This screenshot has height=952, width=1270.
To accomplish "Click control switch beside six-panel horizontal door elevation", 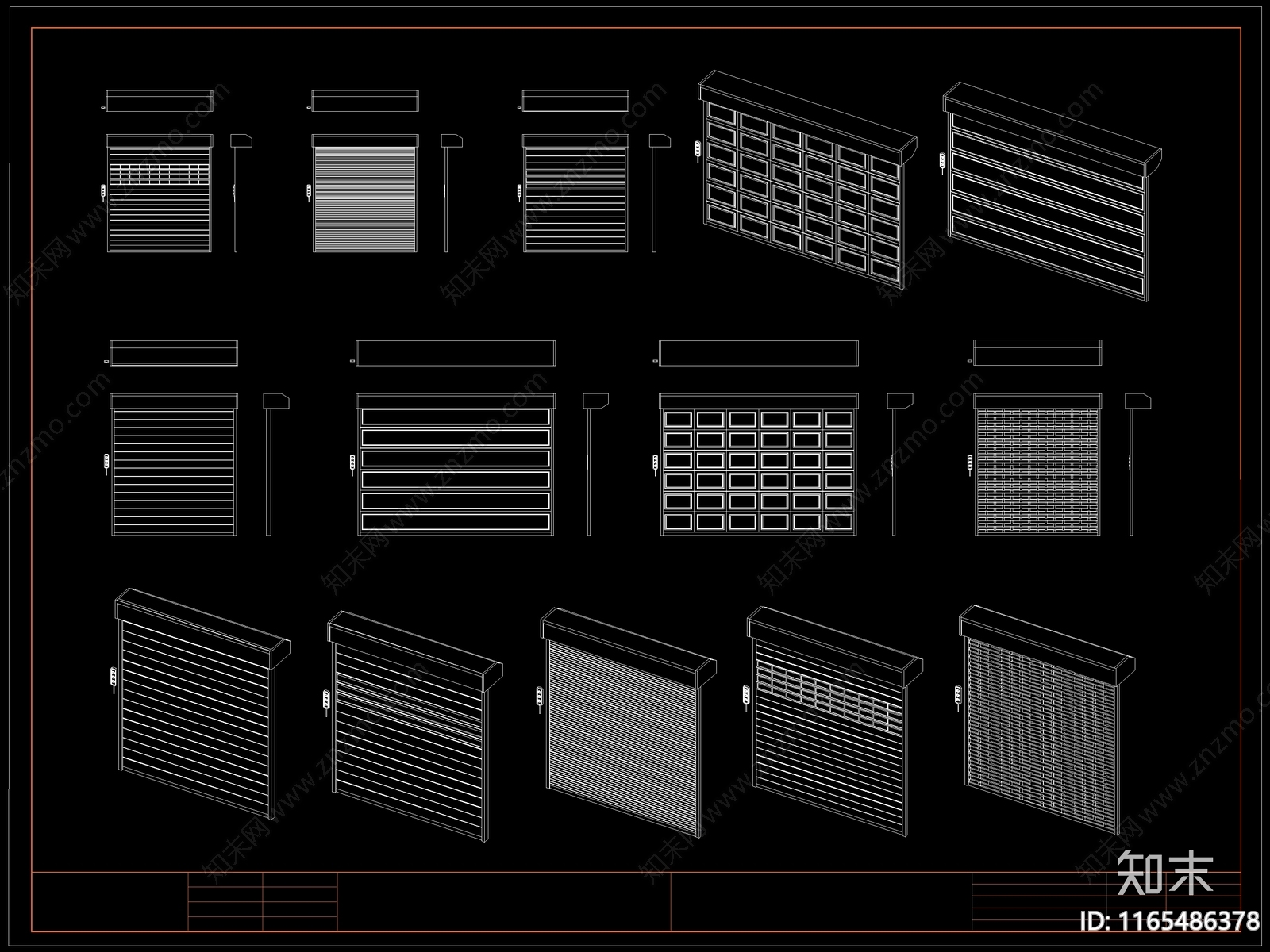I will 352,464.
